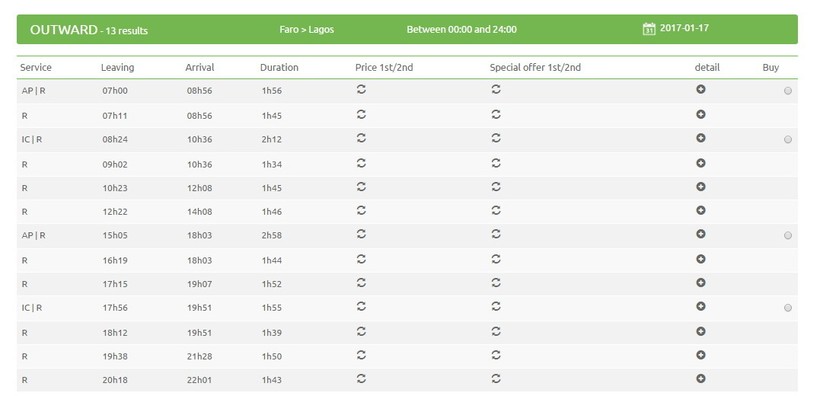Open the detail icon on the 20h18 row
This screenshot has width=820, height=396.
point(701,379)
